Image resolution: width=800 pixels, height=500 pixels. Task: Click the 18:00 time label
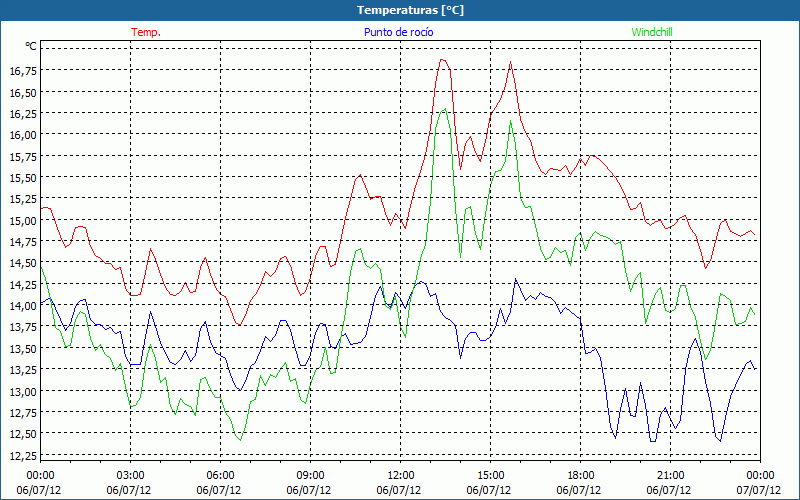(581, 476)
